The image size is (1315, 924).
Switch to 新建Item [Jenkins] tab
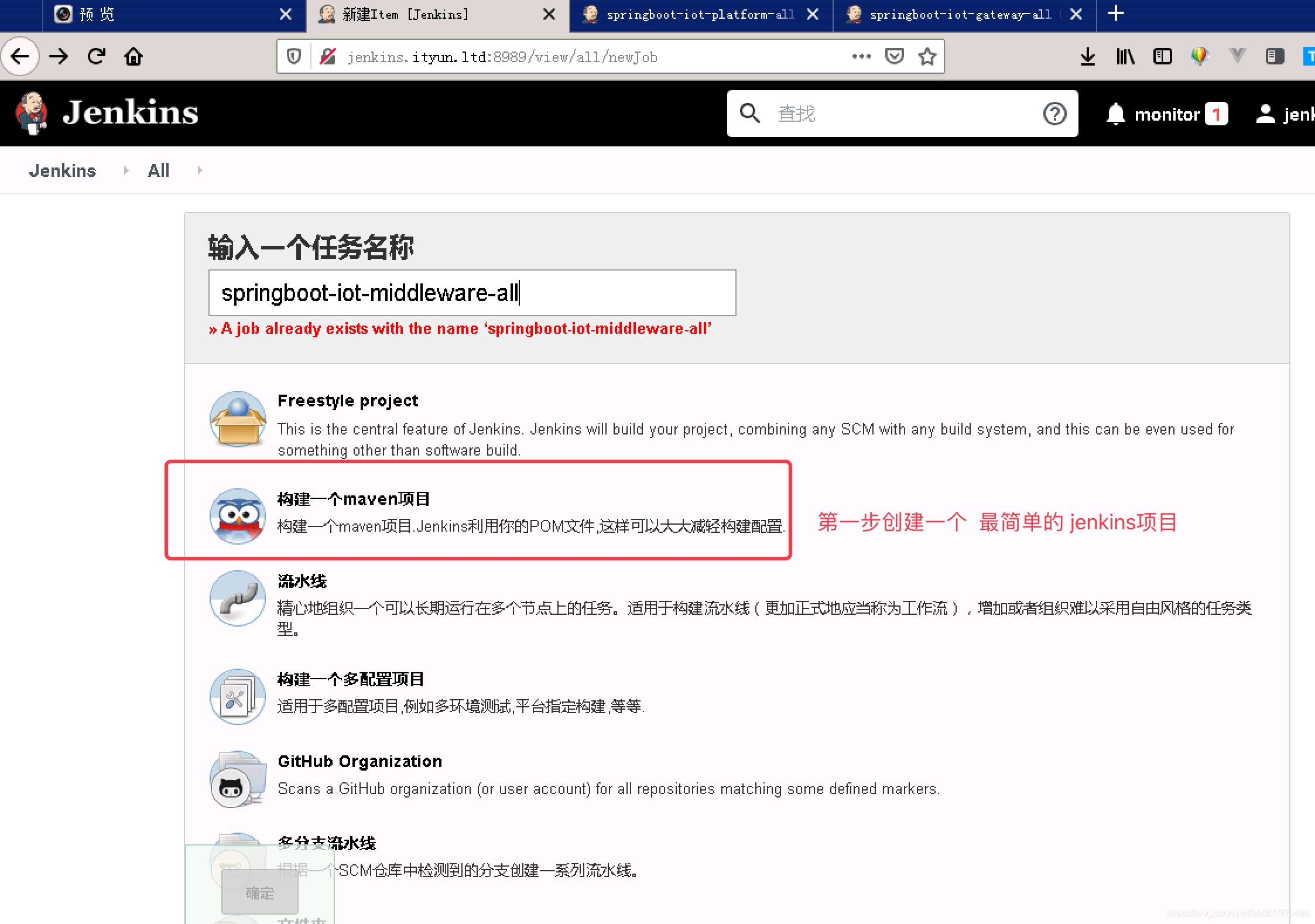[x=437, y=15]
